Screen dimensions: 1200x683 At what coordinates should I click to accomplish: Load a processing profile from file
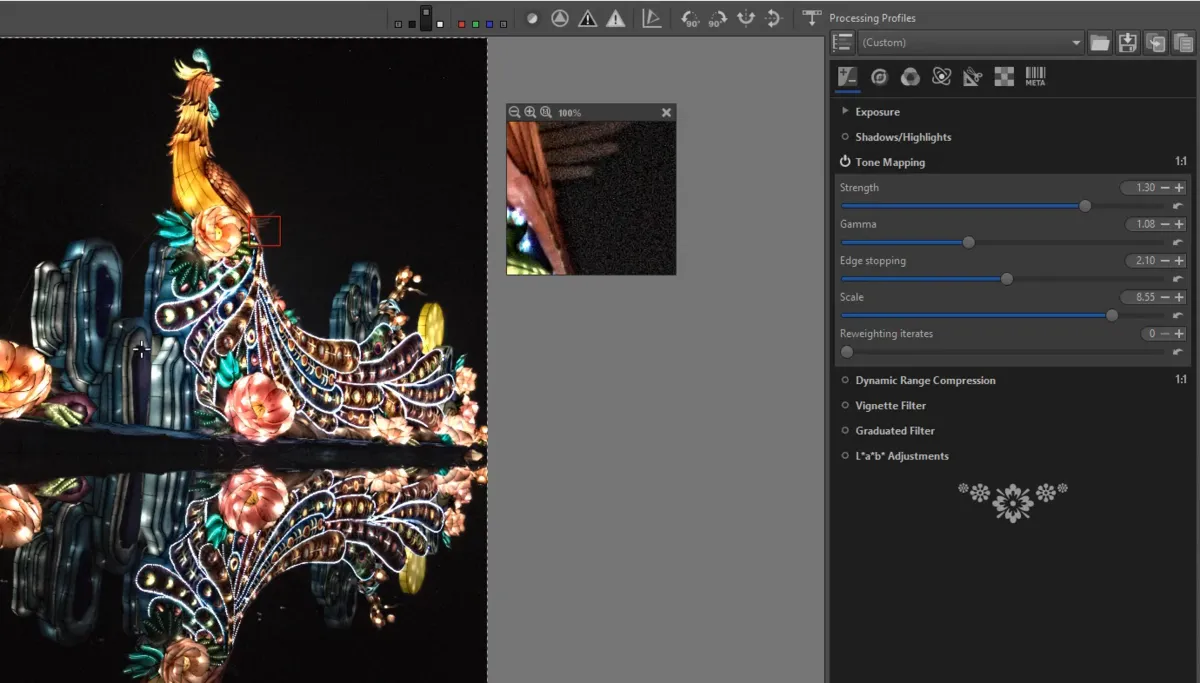click(1101, 42)
